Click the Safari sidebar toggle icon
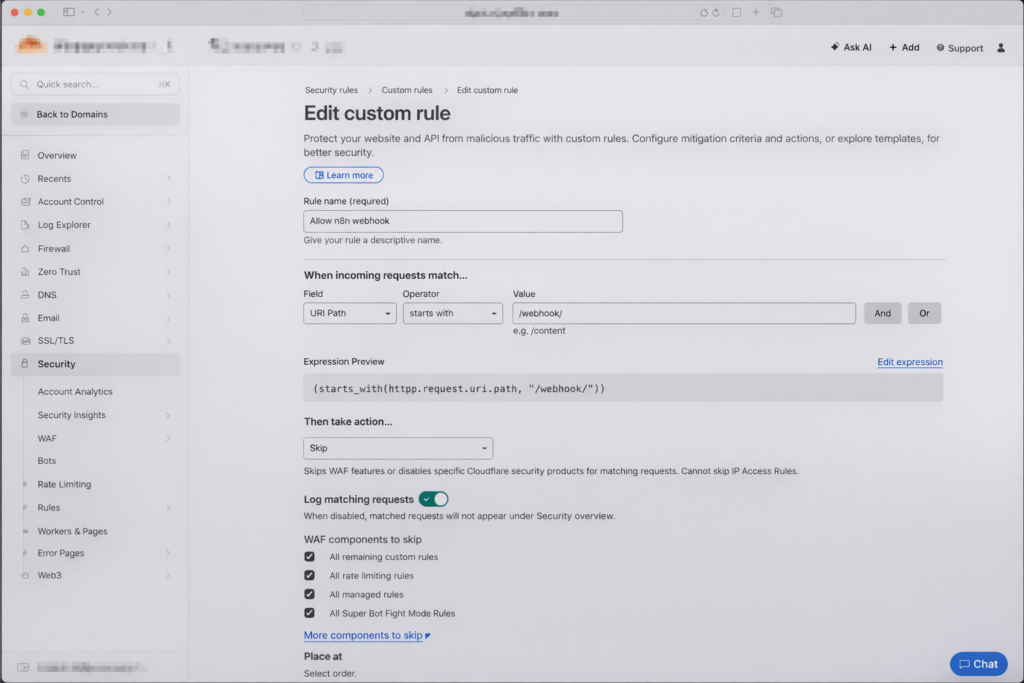 pyautogui.click(x=69, y=12)
